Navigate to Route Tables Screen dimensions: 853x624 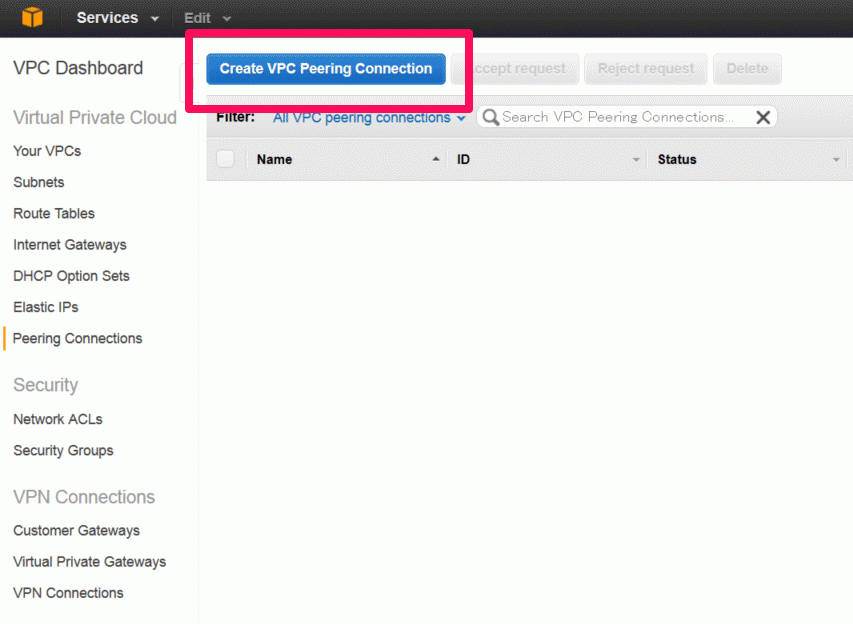coord(54,213)
